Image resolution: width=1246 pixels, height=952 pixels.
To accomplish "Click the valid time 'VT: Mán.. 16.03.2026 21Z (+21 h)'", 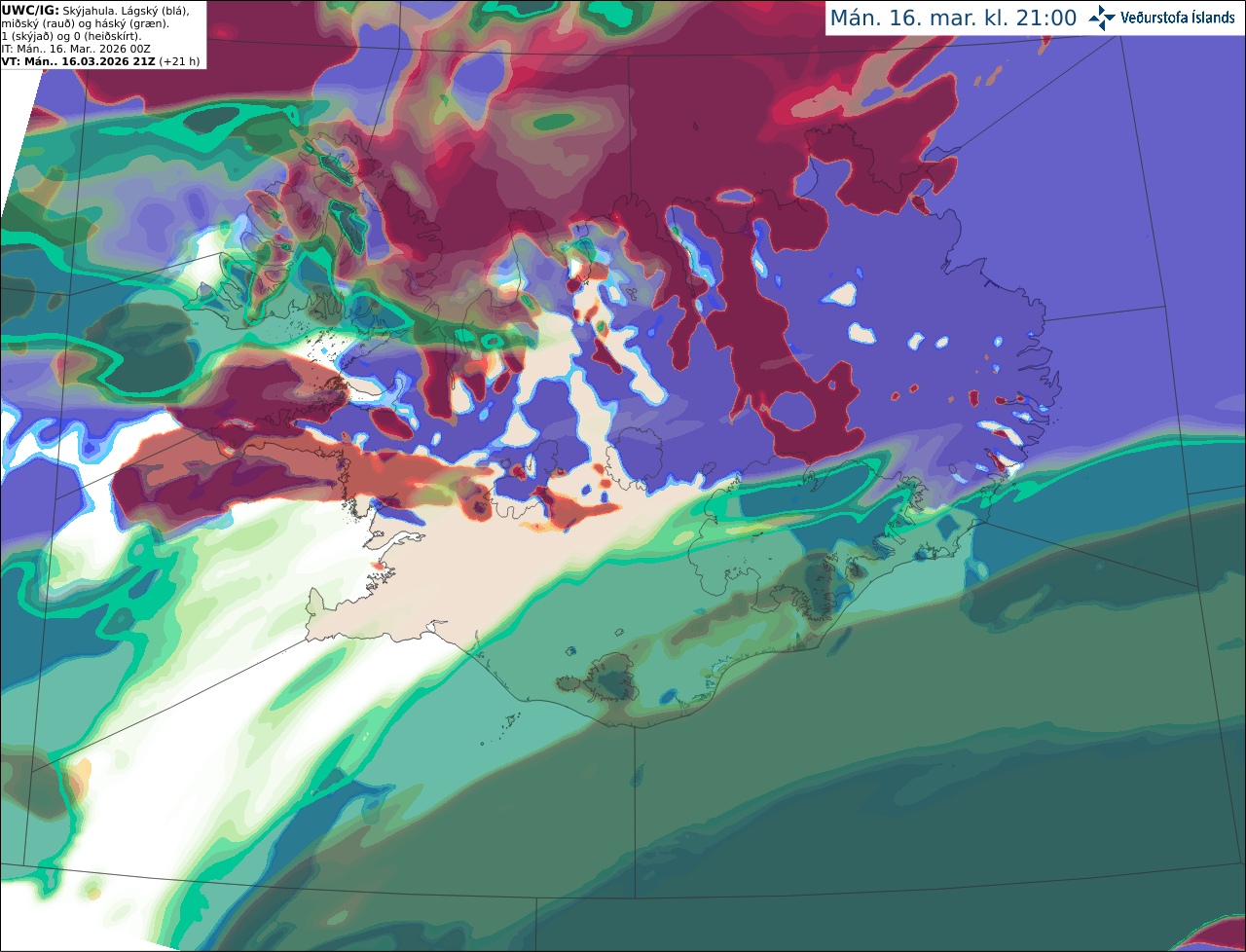I will click(100, 61).
